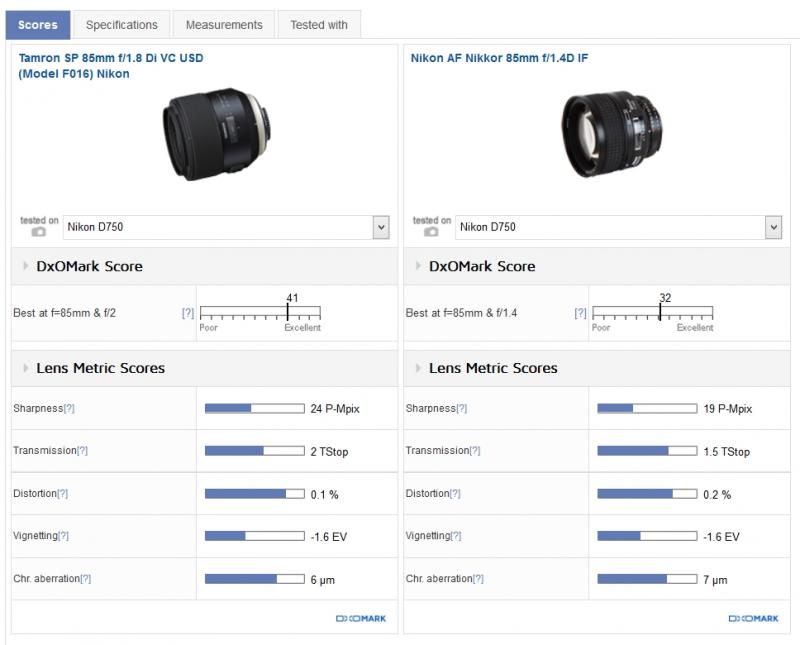This screenshot has width=800, height=645.
Task: Open the Specifications tab
Action: pos(121,24)
